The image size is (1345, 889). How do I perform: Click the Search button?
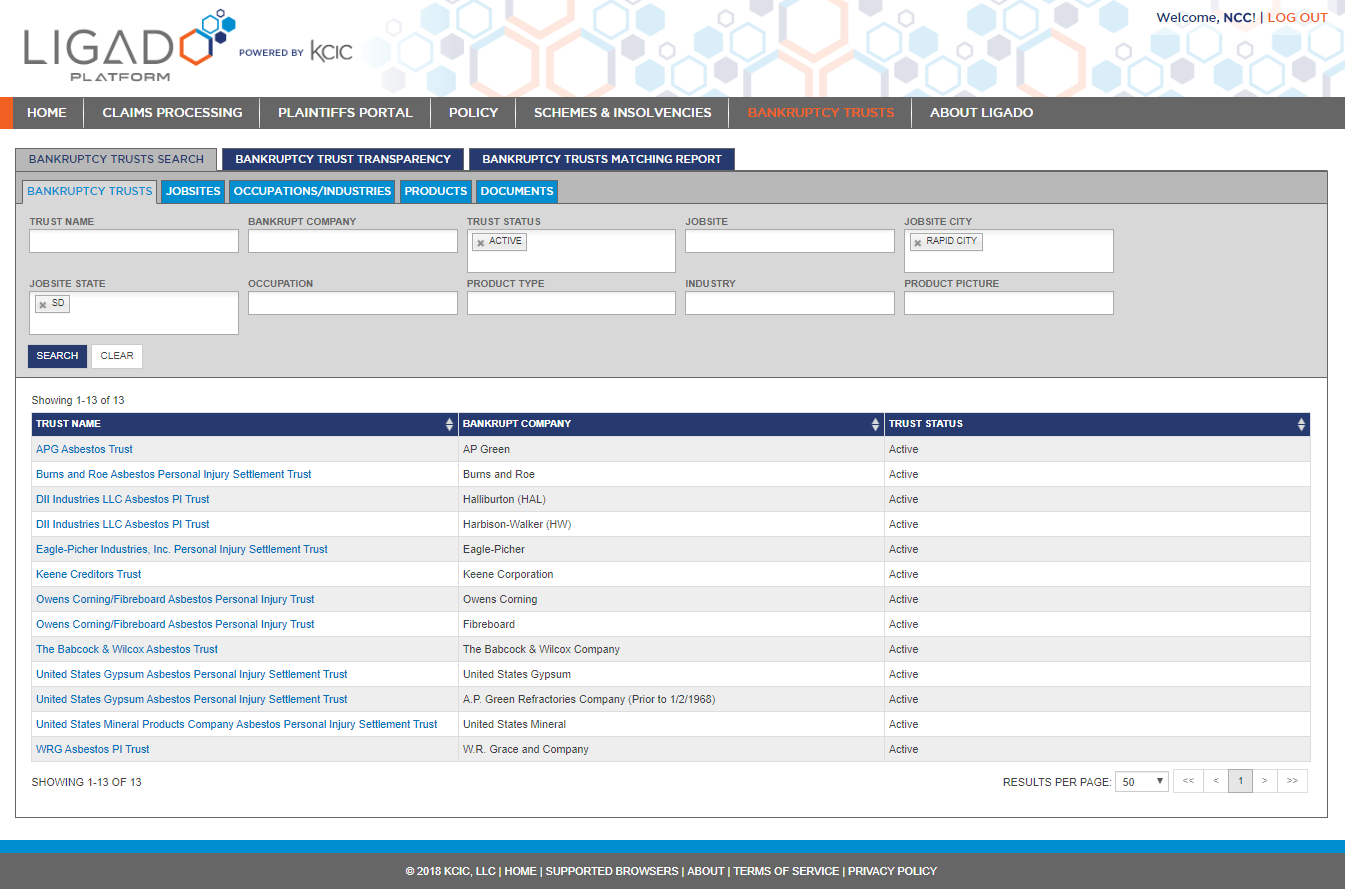(x=57, y=356)
